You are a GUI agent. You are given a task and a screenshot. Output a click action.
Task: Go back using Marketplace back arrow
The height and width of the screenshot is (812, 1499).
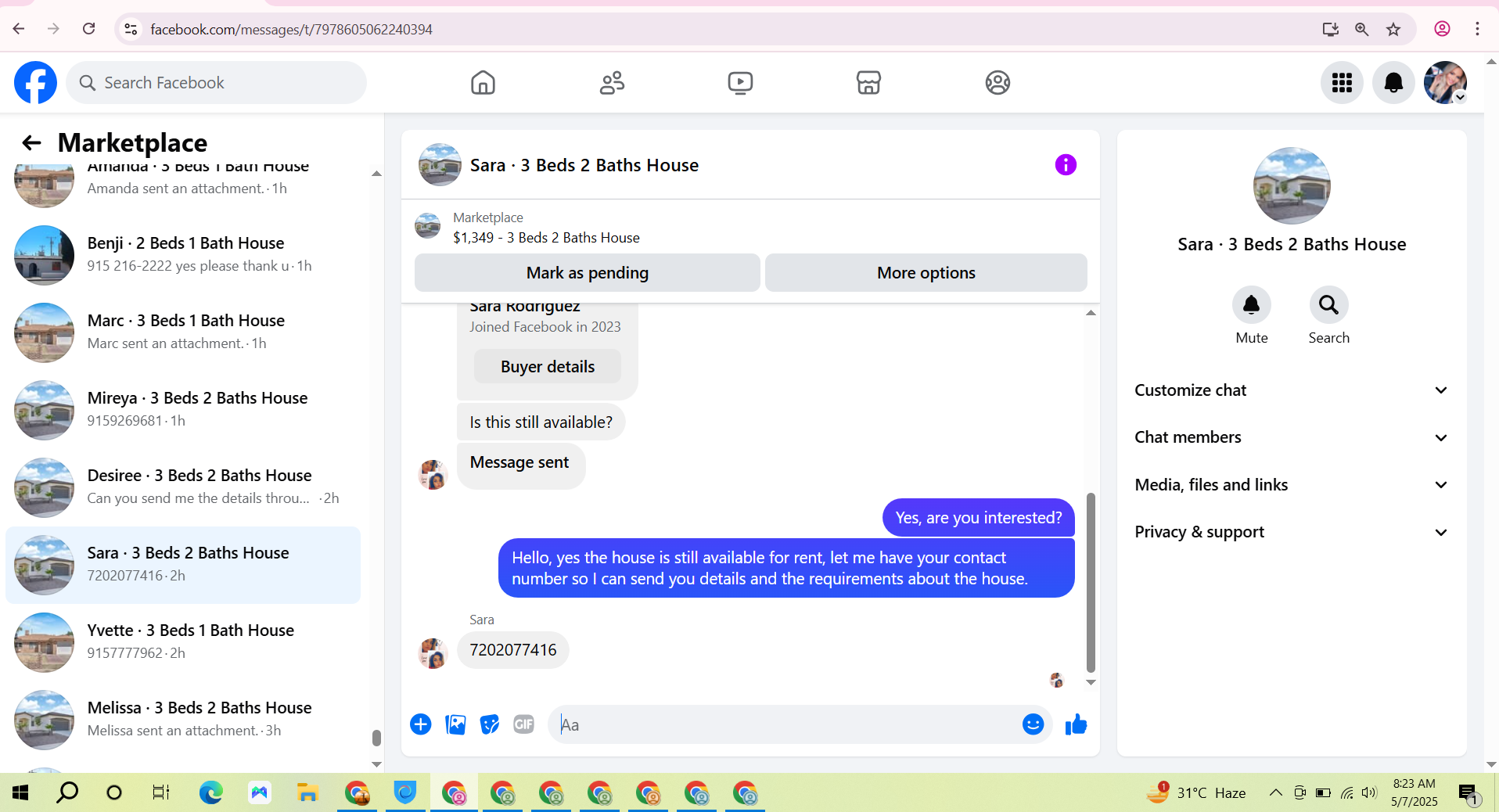(x=31, y=142)
